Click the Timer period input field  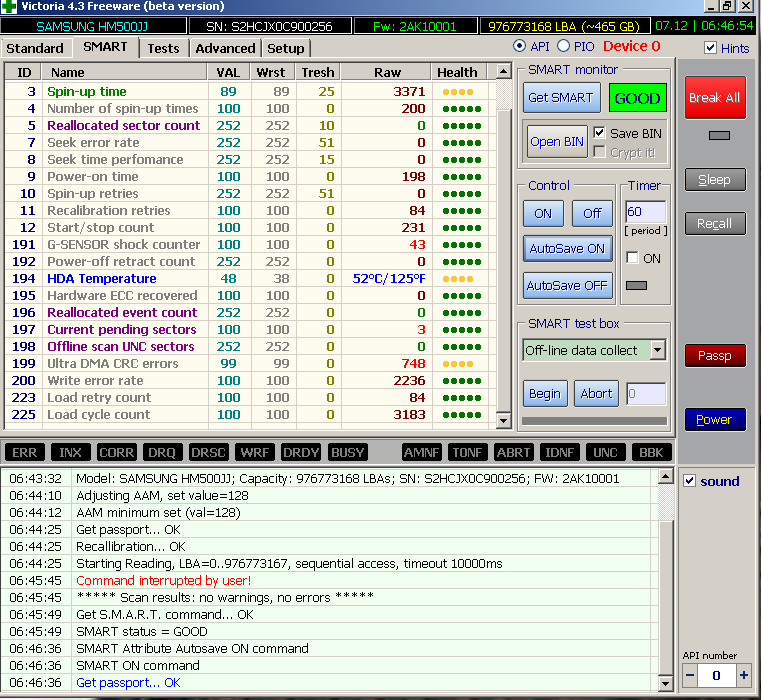(x=645, y=212)
